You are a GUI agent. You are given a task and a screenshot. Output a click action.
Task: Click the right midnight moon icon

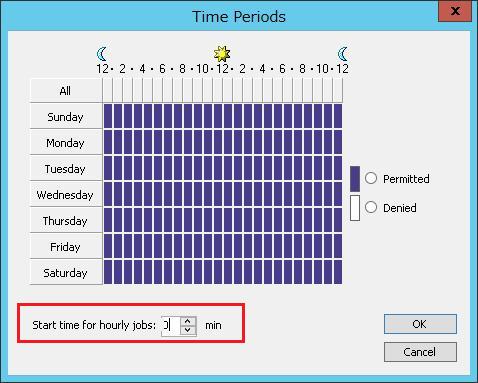[x=343, y=54]
